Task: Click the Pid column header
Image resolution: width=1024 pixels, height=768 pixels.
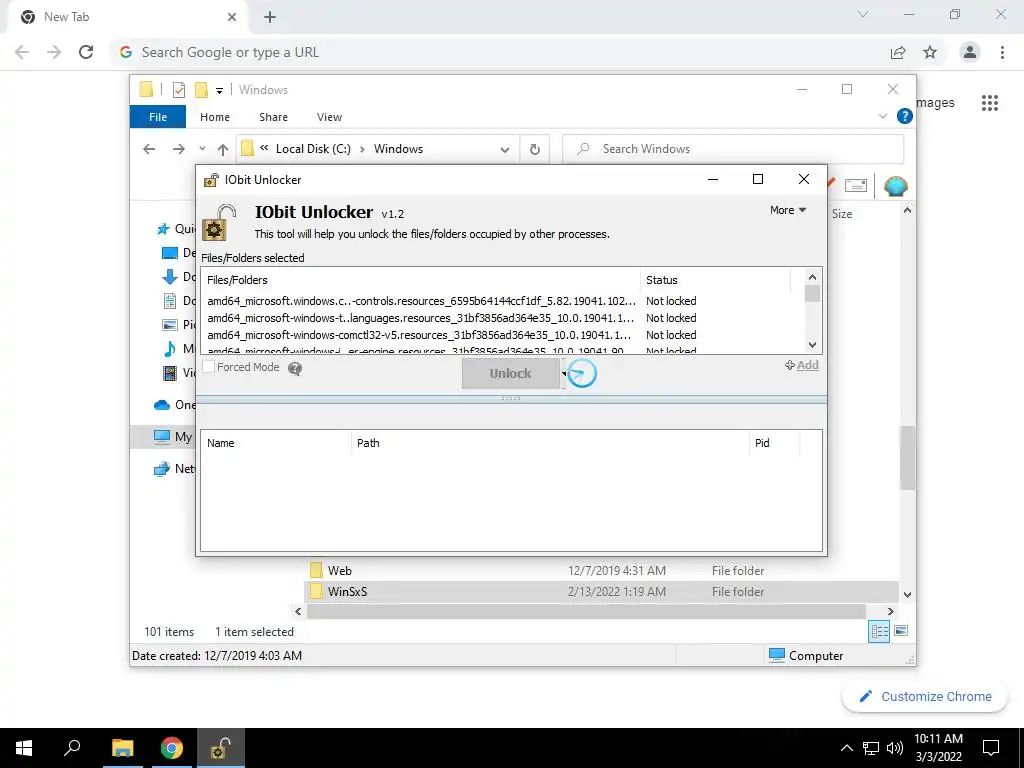Action: [775, 443]
